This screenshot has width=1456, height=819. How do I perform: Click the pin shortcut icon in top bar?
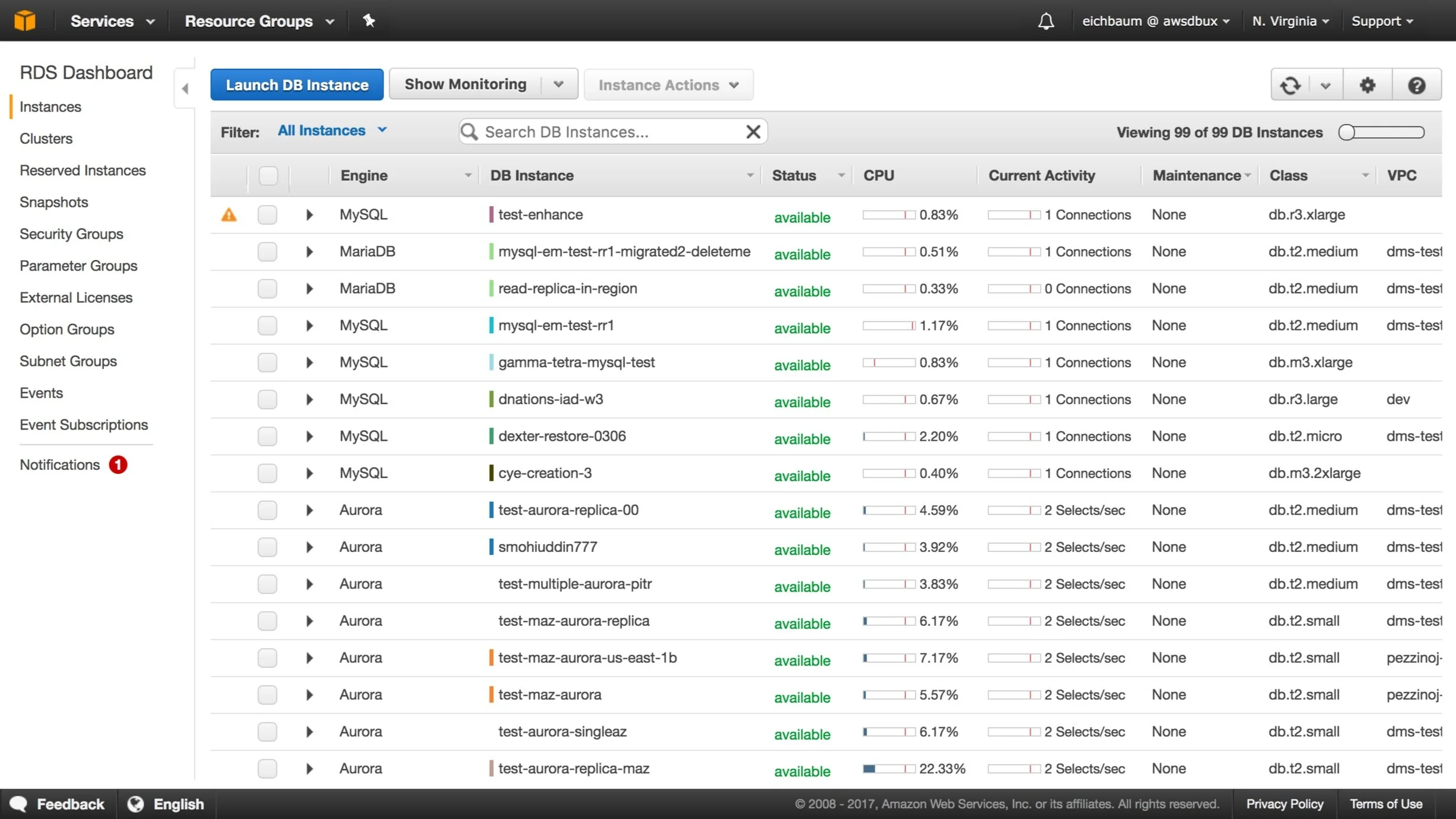click(x=369, y=21)
